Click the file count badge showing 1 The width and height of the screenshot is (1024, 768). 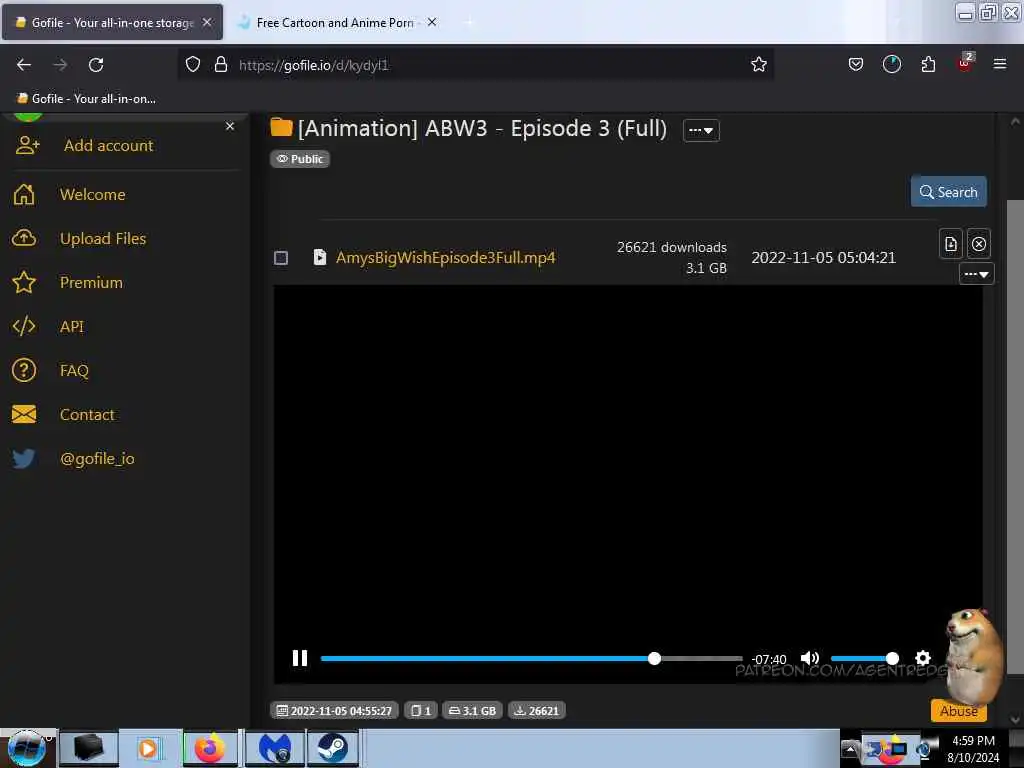click(x=421, y=711)
